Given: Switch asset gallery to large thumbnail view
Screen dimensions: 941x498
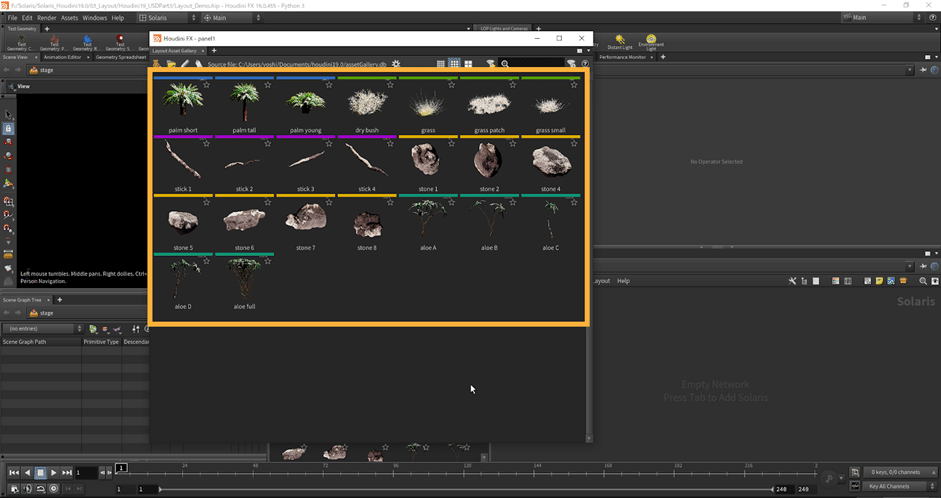Looking at the screenshot, I should click(x=469, y=64).
